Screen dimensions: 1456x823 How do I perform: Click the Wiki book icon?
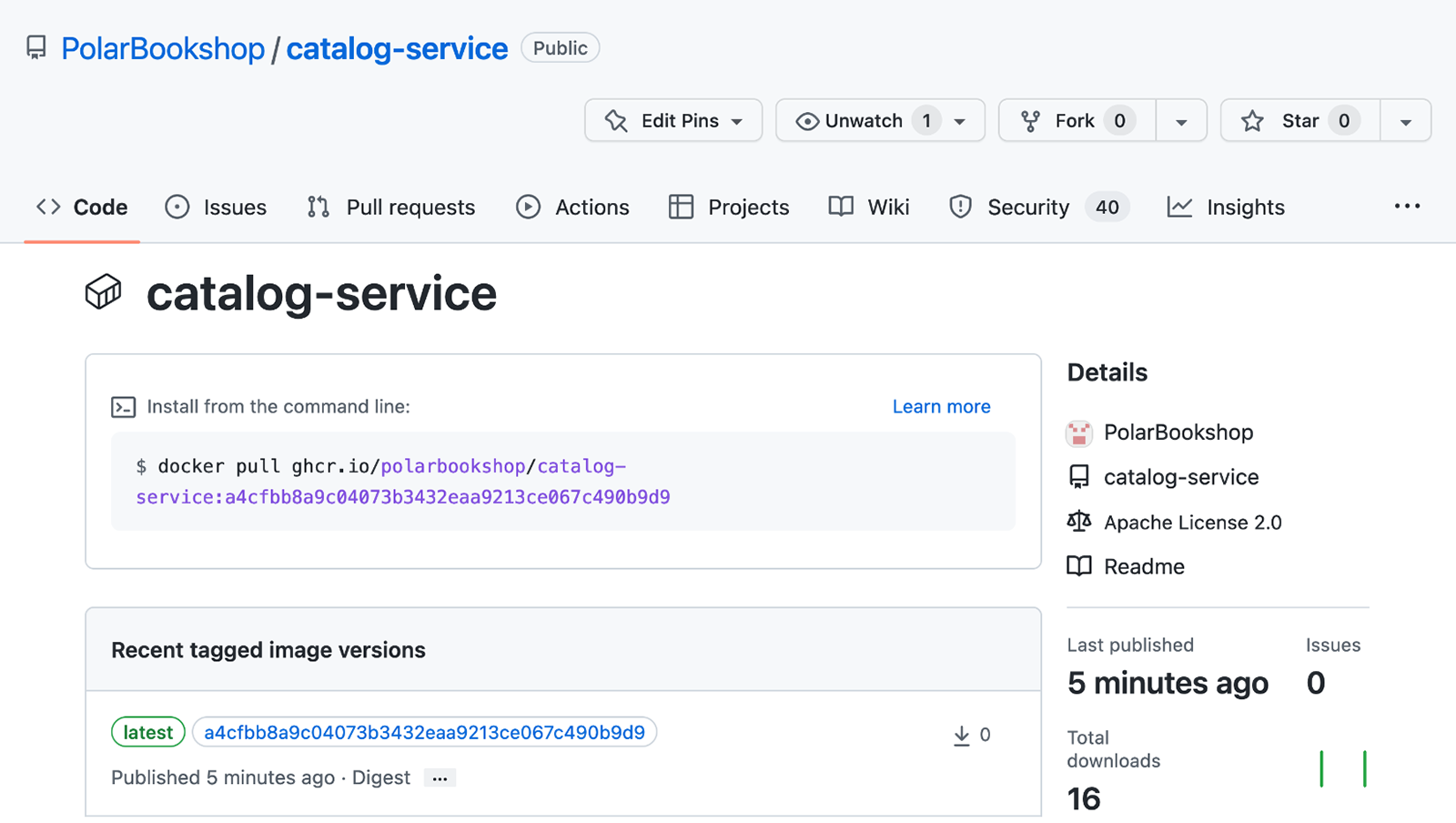(841, 207)
